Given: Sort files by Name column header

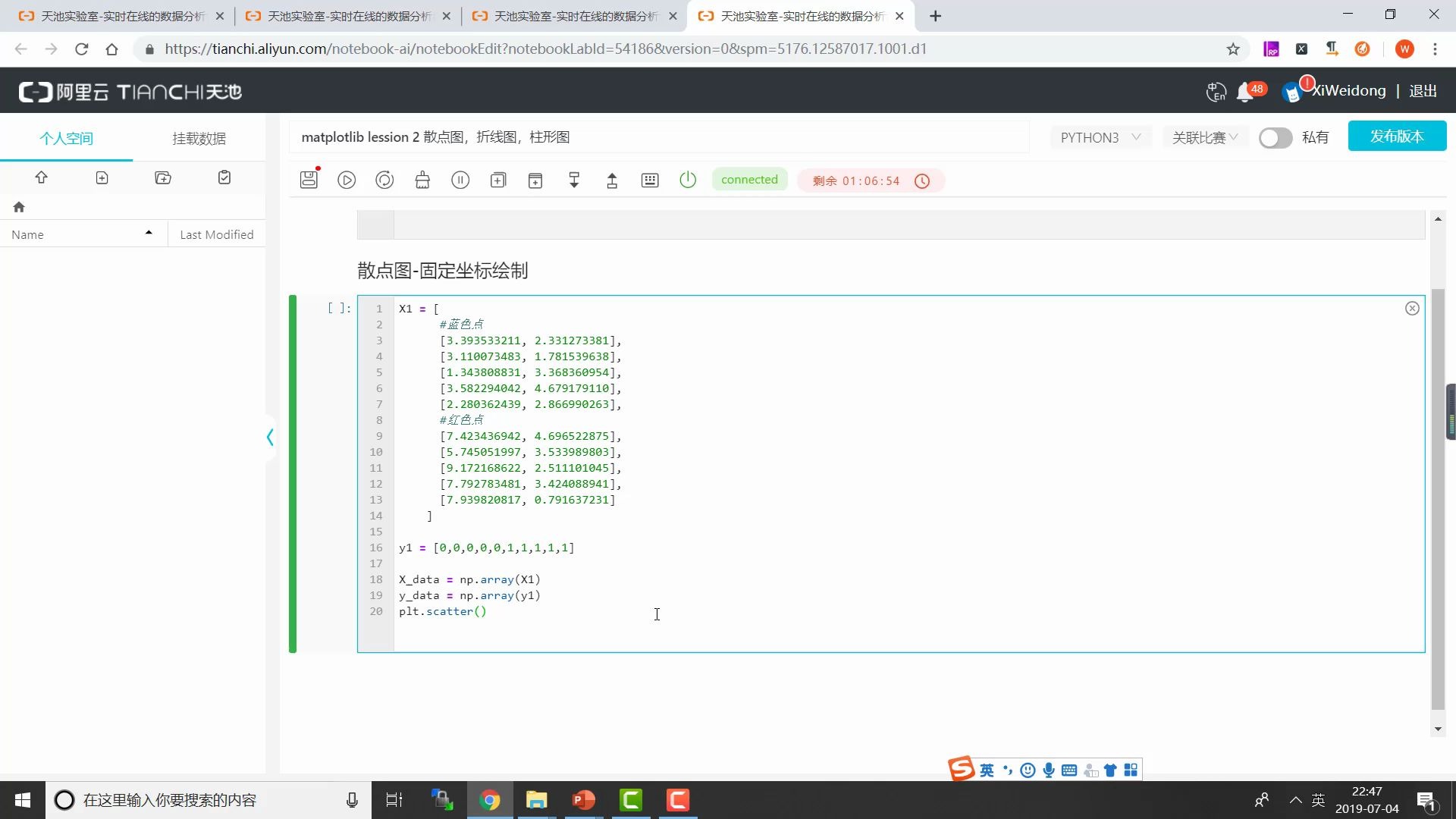Looking at the screenshot, I should (x=28, y=234).
